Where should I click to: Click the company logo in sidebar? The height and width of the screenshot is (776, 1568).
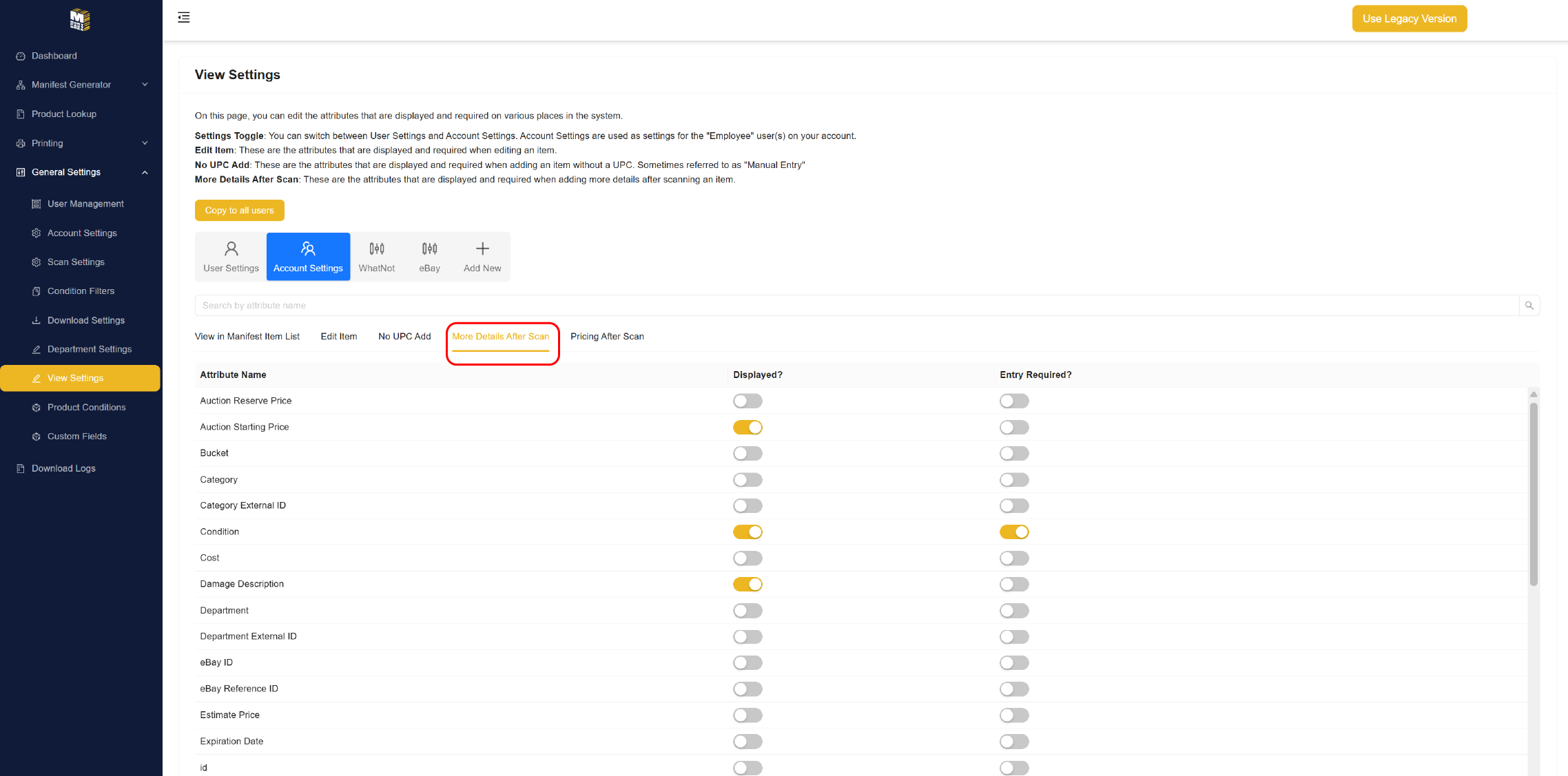(x=80, y=19)
